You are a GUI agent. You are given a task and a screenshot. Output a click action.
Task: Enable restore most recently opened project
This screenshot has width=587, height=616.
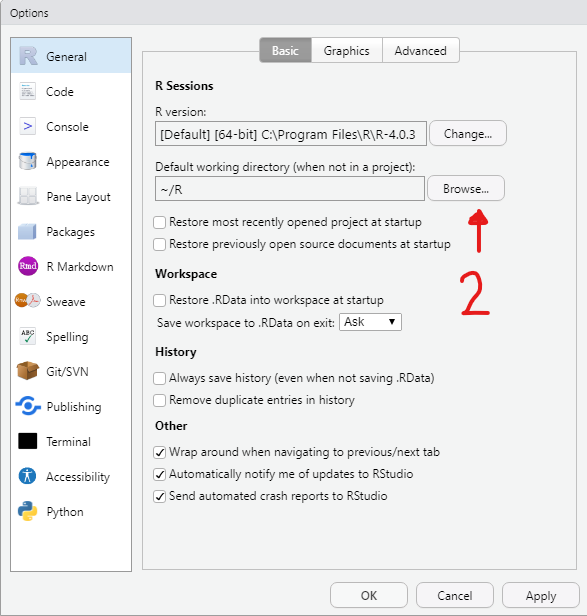(x=160, y=222)
